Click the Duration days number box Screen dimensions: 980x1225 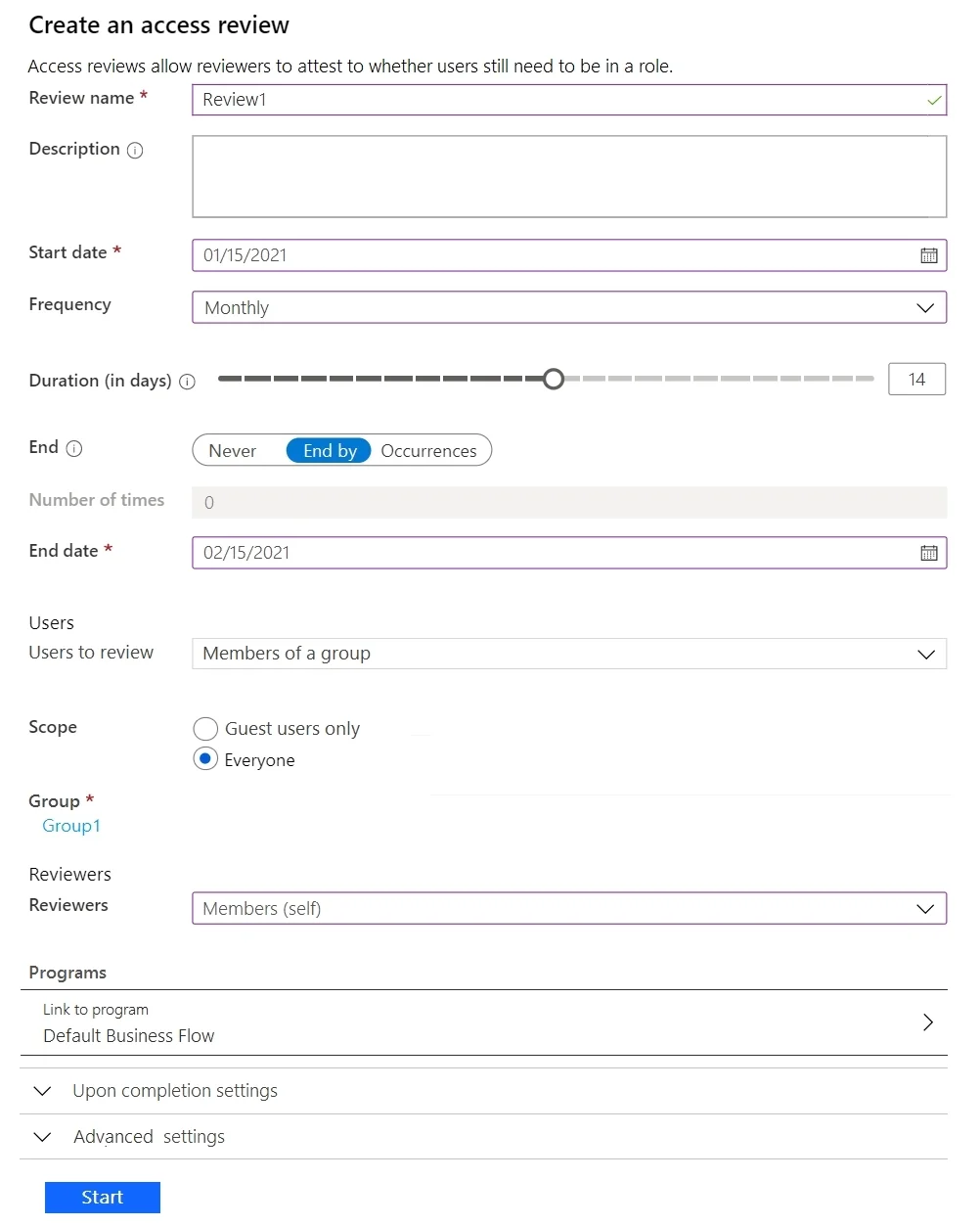[x=916, y=379]
